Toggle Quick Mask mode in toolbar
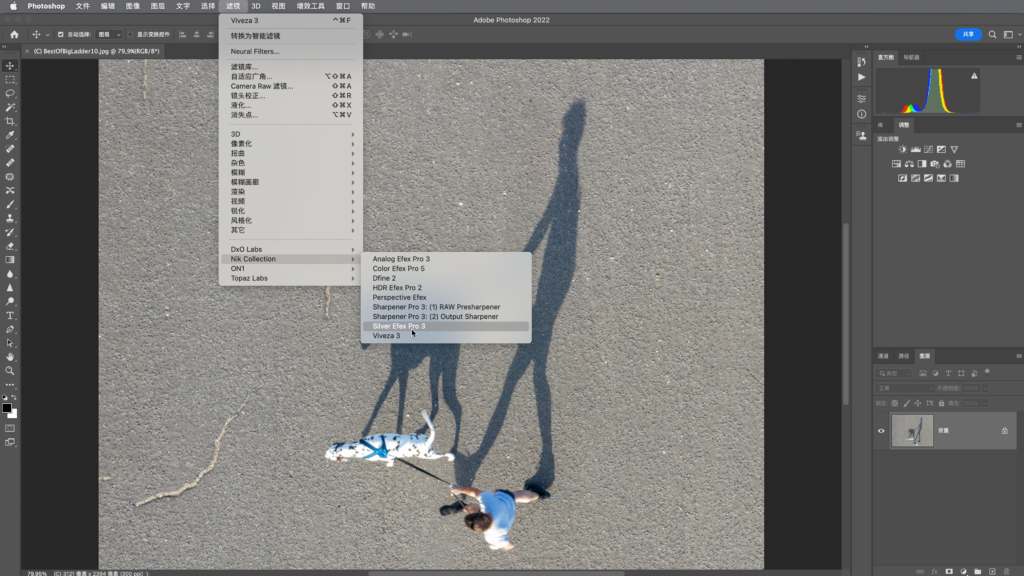The height and width of the screenshot is (576, 1024). click(10, 428)
